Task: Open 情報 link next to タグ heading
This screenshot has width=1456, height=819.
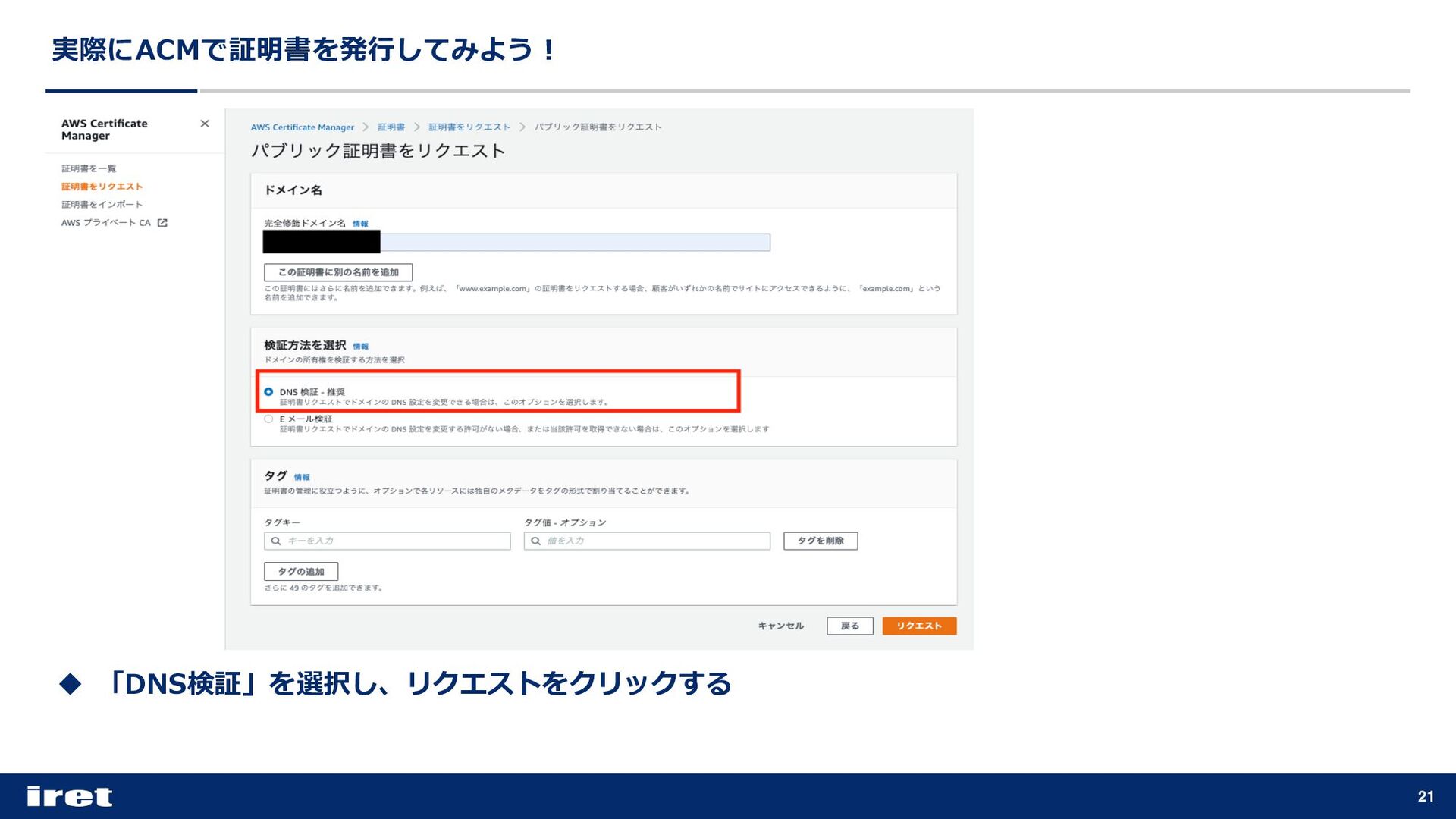Action: pyautogui.click(x=302, y=478)
